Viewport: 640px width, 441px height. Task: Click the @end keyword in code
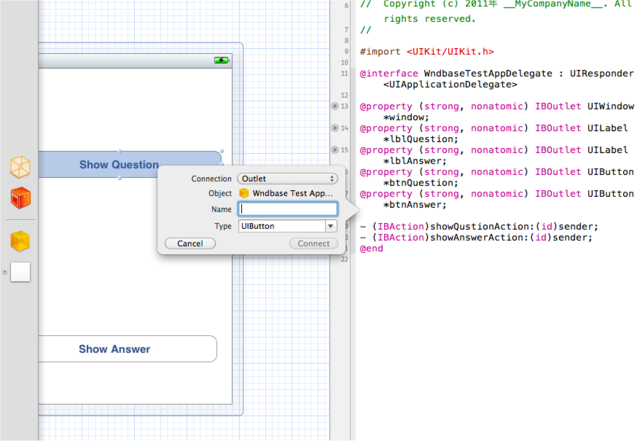click(x=371, y=248)
